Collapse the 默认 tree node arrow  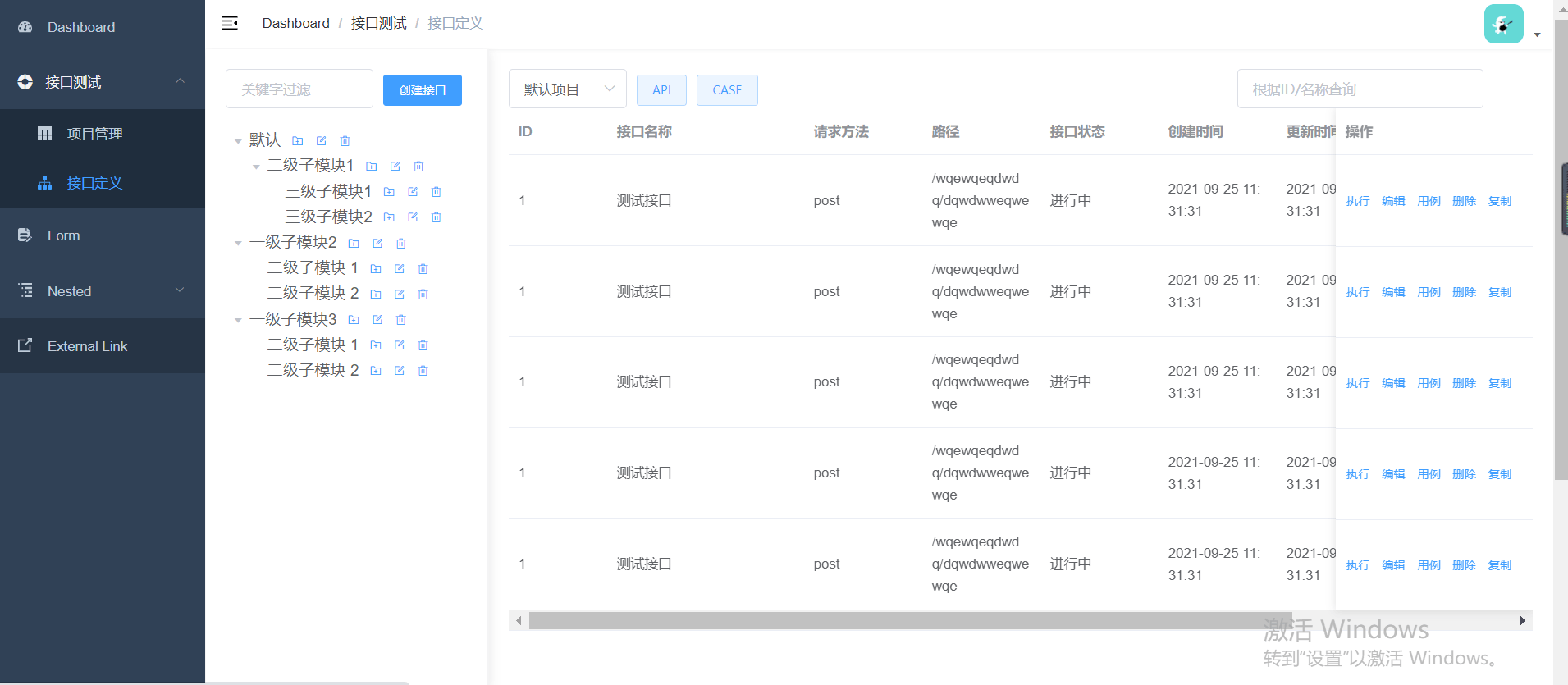click(x=238, y=141)
